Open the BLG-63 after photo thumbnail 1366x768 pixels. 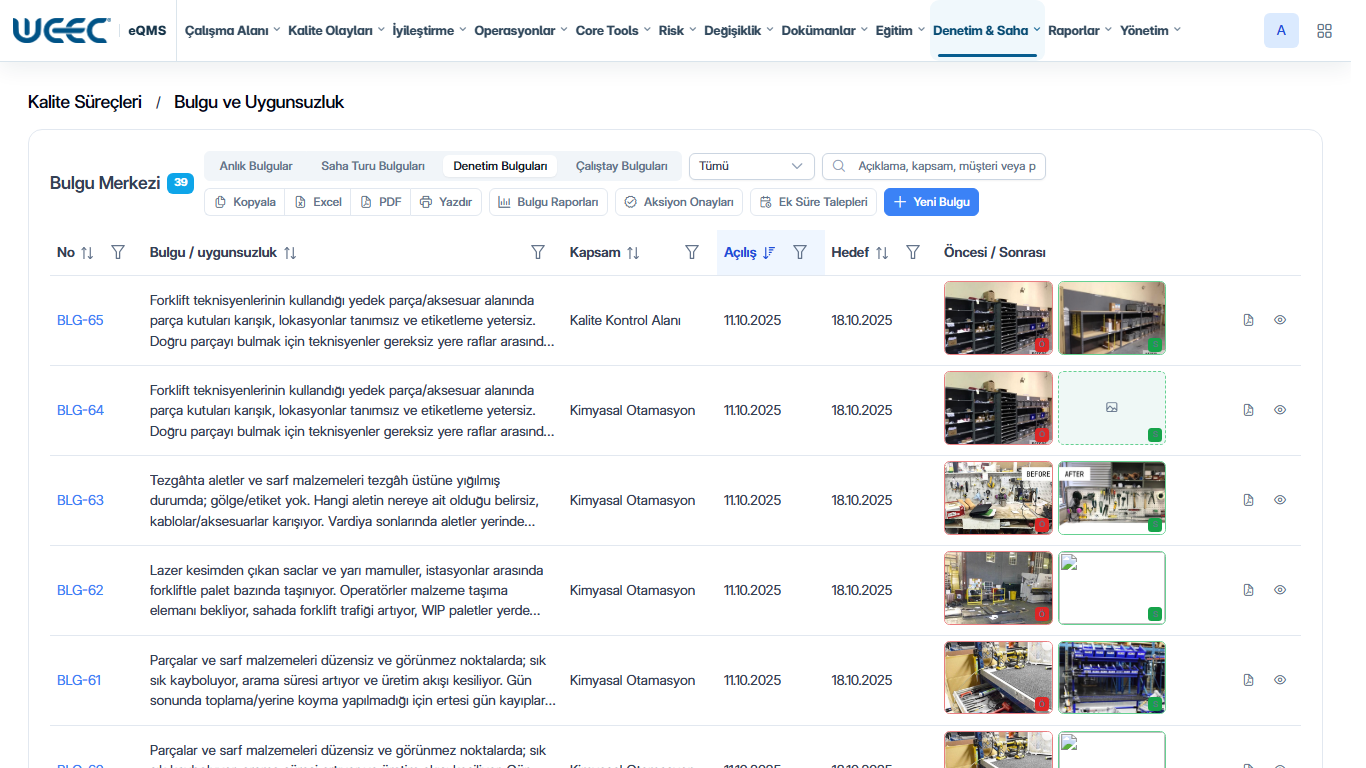coord(1112,498)
